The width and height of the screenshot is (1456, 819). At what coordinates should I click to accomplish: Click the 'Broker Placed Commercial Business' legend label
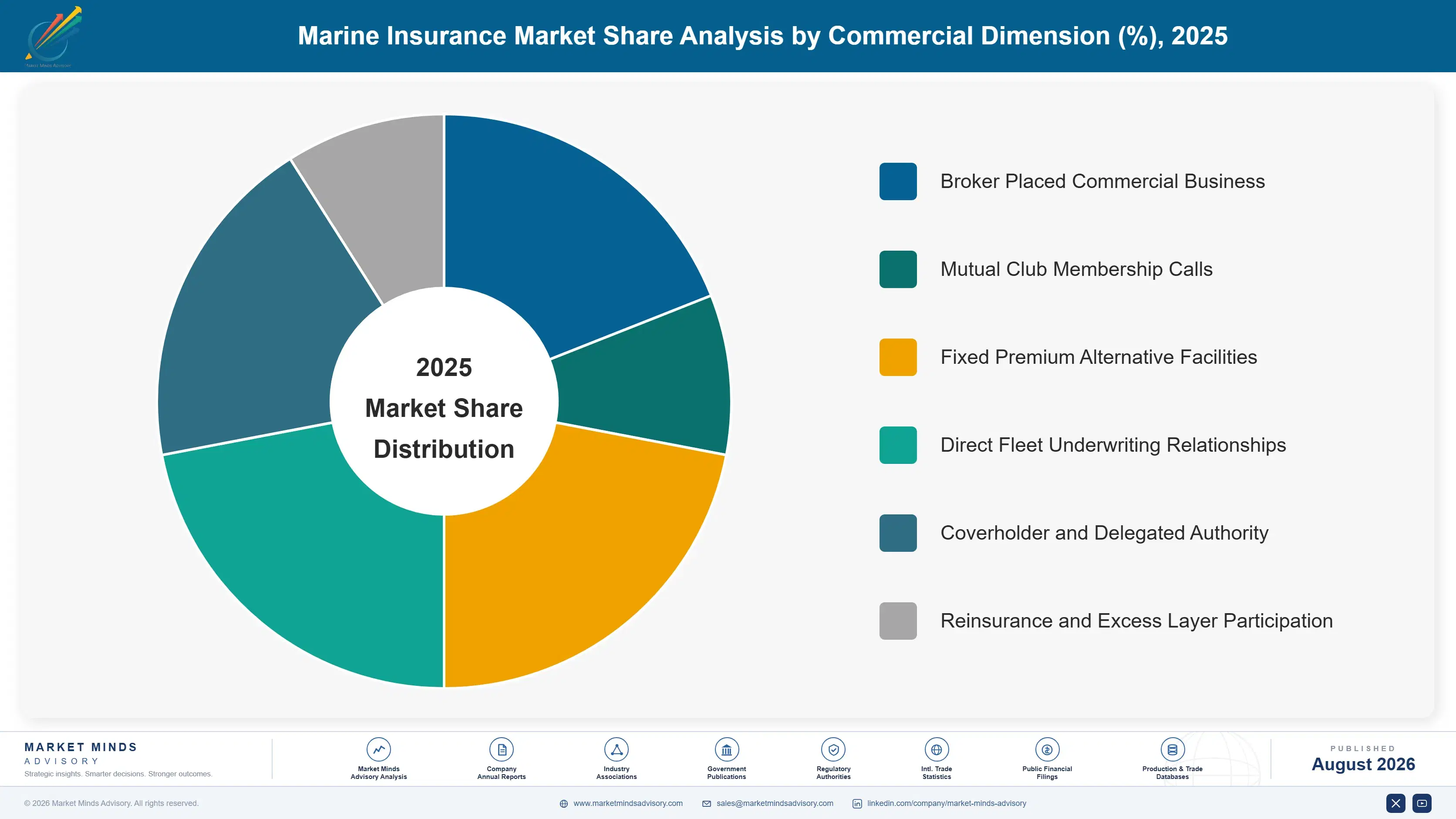(x=1102, y=181)
